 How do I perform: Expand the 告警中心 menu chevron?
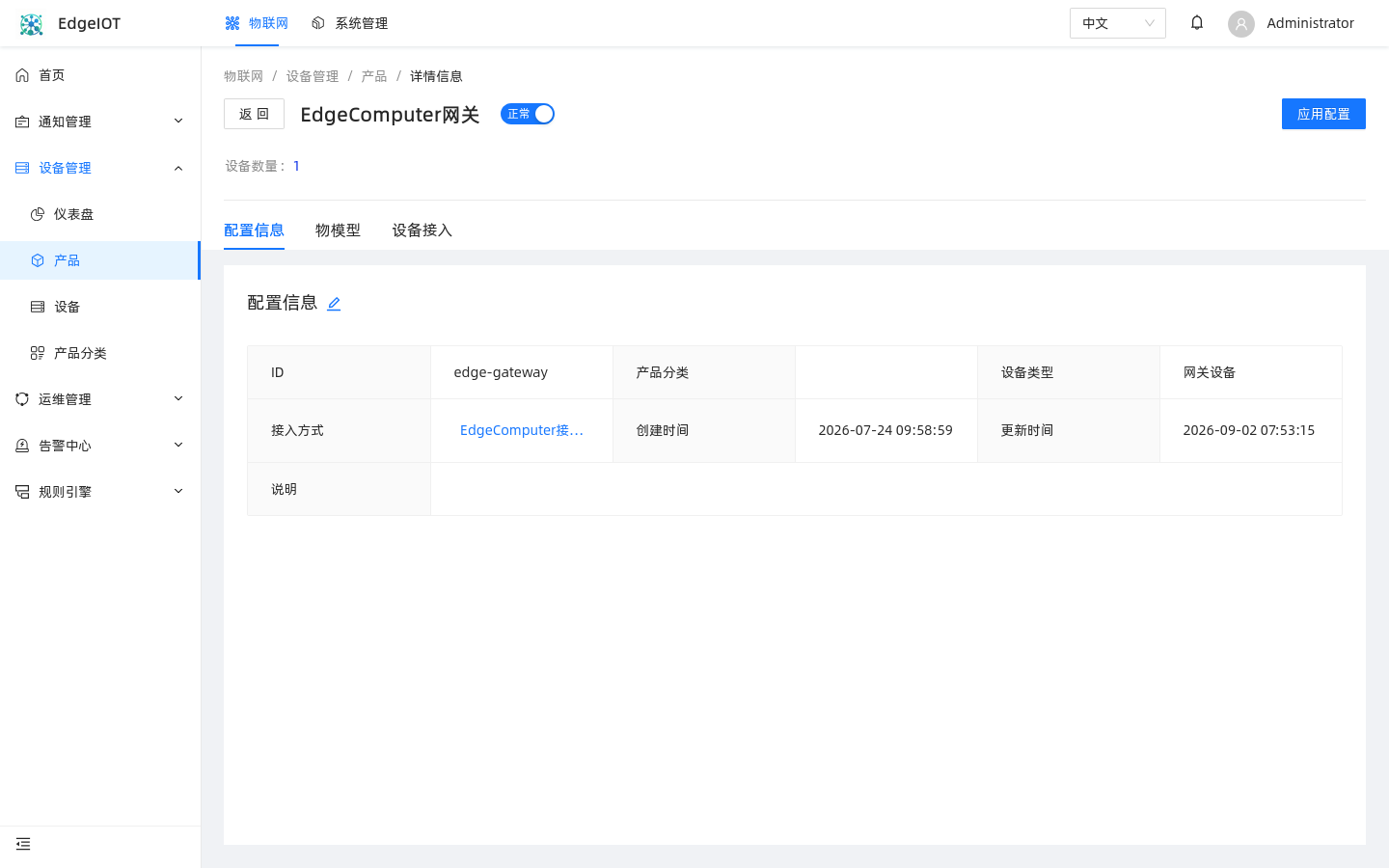coord(178,446)
